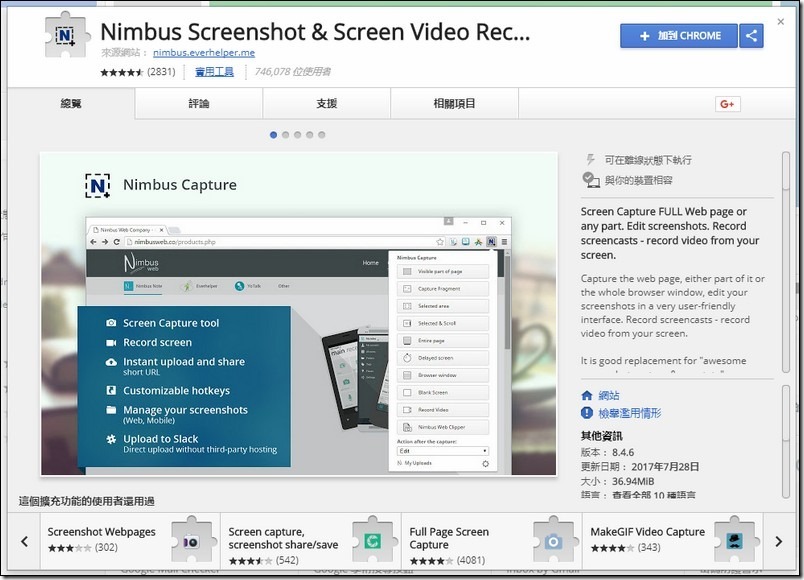The image size is (804, 580).
Task: Click the offline lightning bolt icon
Action: click(590, 159)
